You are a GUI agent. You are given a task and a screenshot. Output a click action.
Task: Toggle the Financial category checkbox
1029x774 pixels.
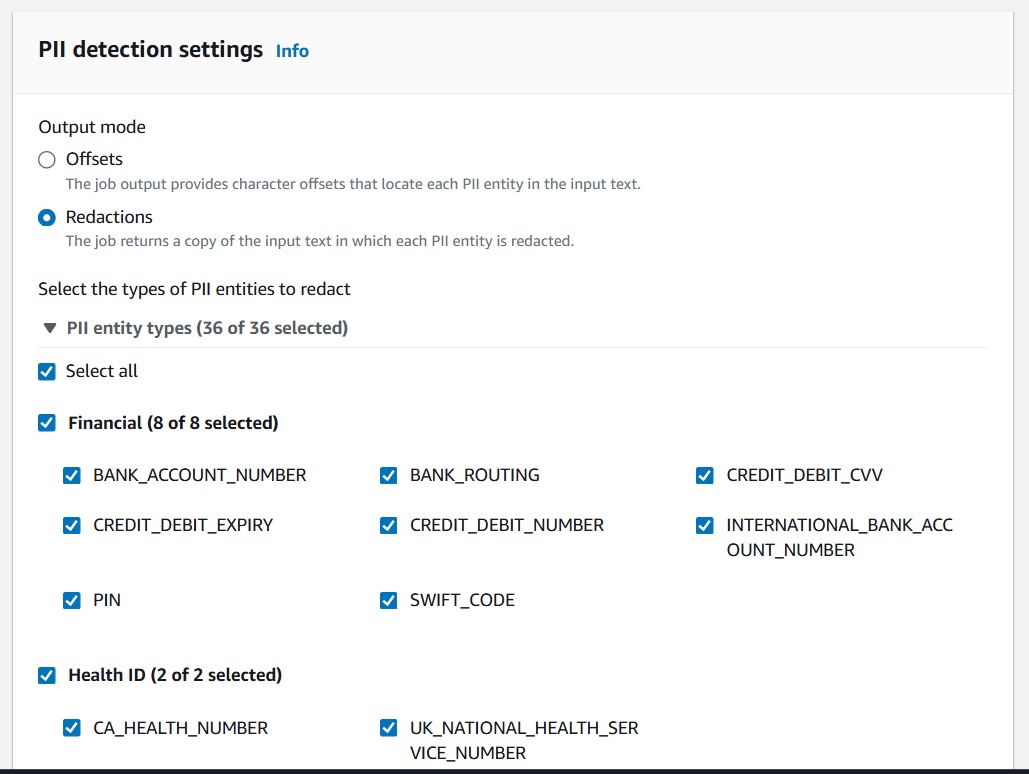point(46,423)
